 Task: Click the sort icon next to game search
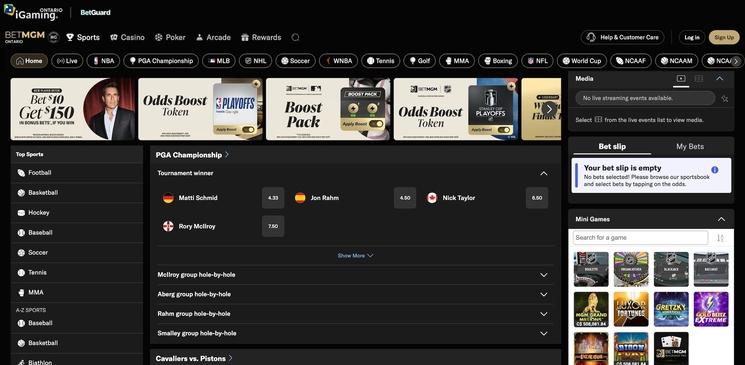pos(720,238)
